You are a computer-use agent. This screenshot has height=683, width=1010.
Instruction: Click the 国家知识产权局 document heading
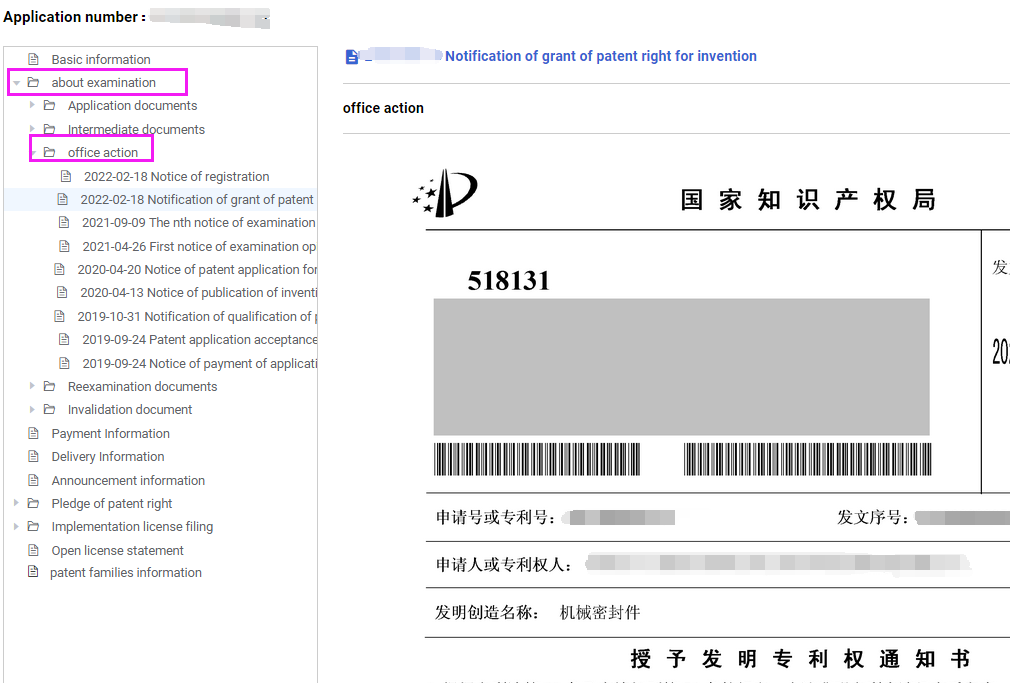tap(808, 200)
